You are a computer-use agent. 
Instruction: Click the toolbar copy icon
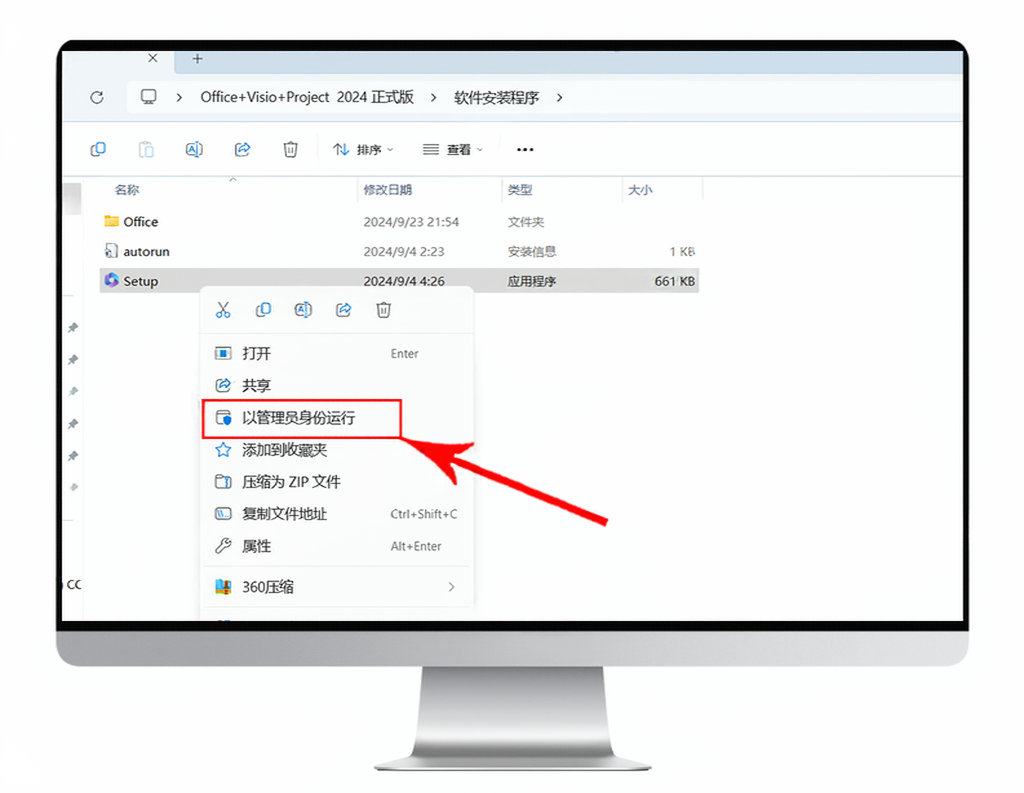pos(98,150)
